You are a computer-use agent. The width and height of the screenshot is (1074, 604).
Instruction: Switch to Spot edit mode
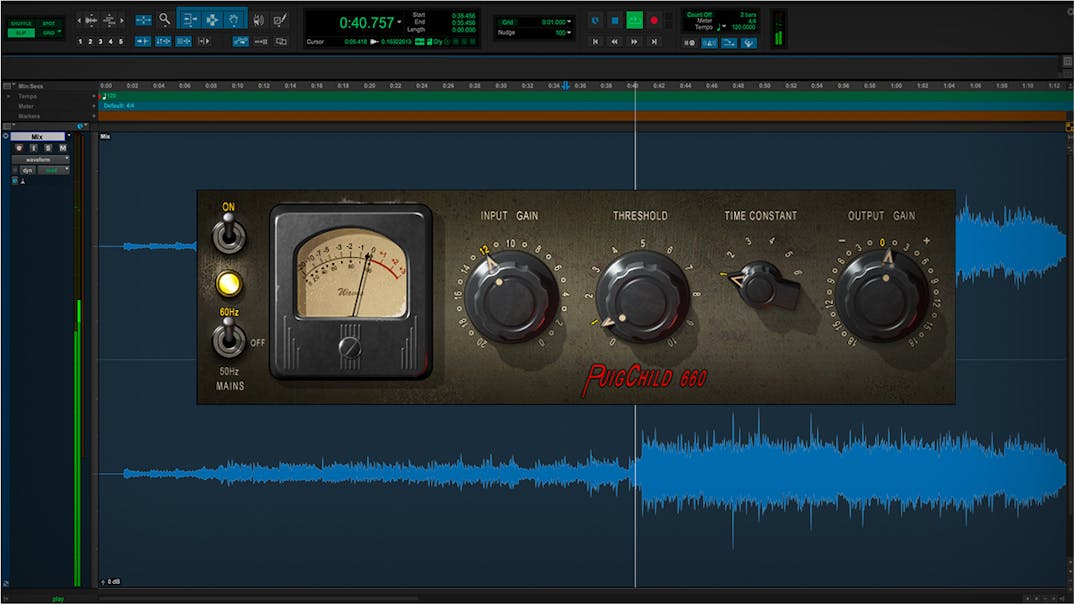[x=48, y=23]
